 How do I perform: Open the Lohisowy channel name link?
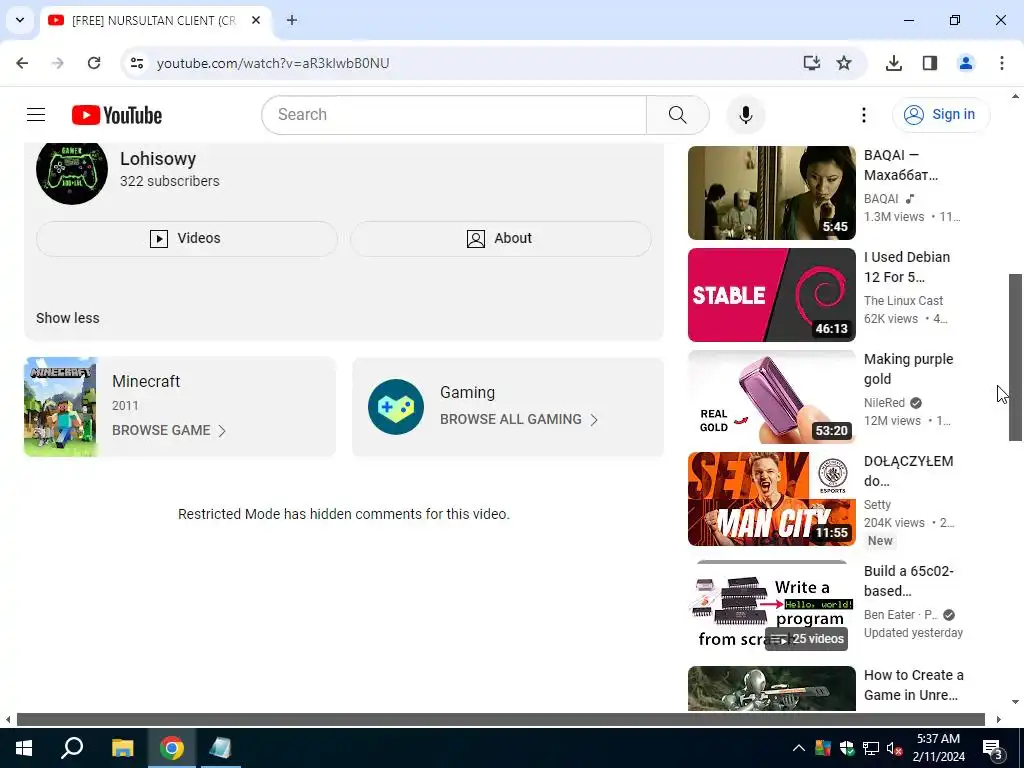[x=158, y=159]
